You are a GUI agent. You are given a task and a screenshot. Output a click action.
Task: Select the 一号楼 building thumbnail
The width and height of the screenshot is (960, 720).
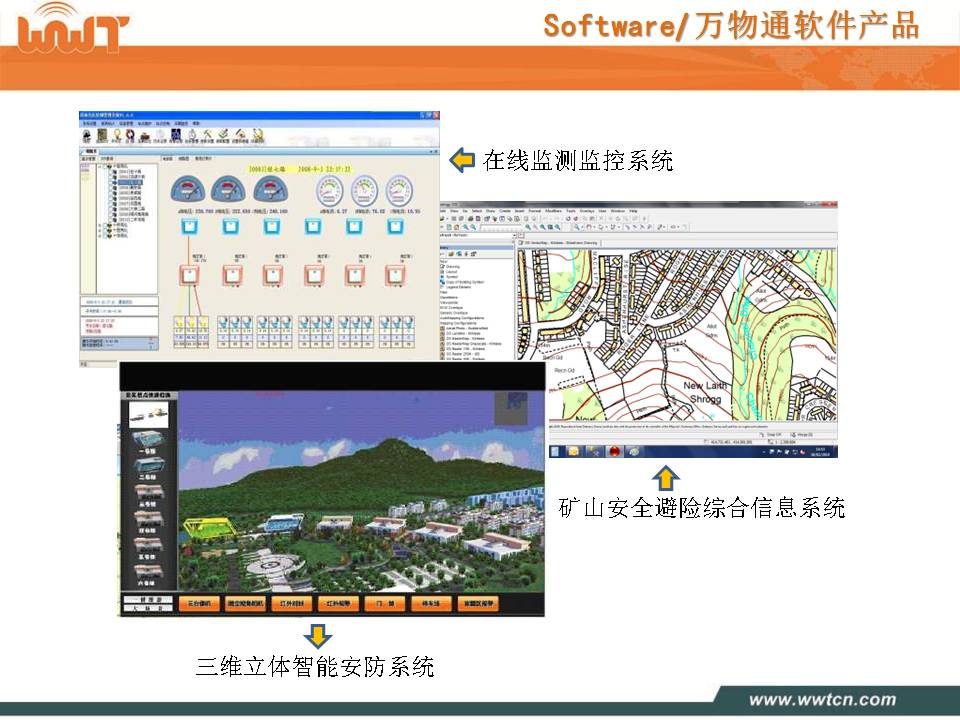149,440
